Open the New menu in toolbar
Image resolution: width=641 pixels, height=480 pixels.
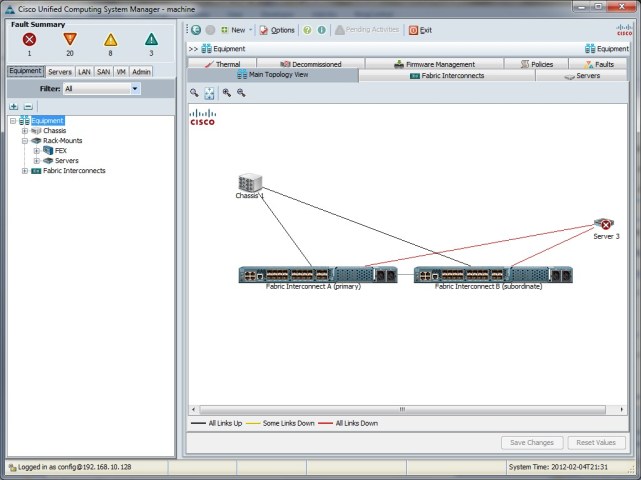[236, 30]
